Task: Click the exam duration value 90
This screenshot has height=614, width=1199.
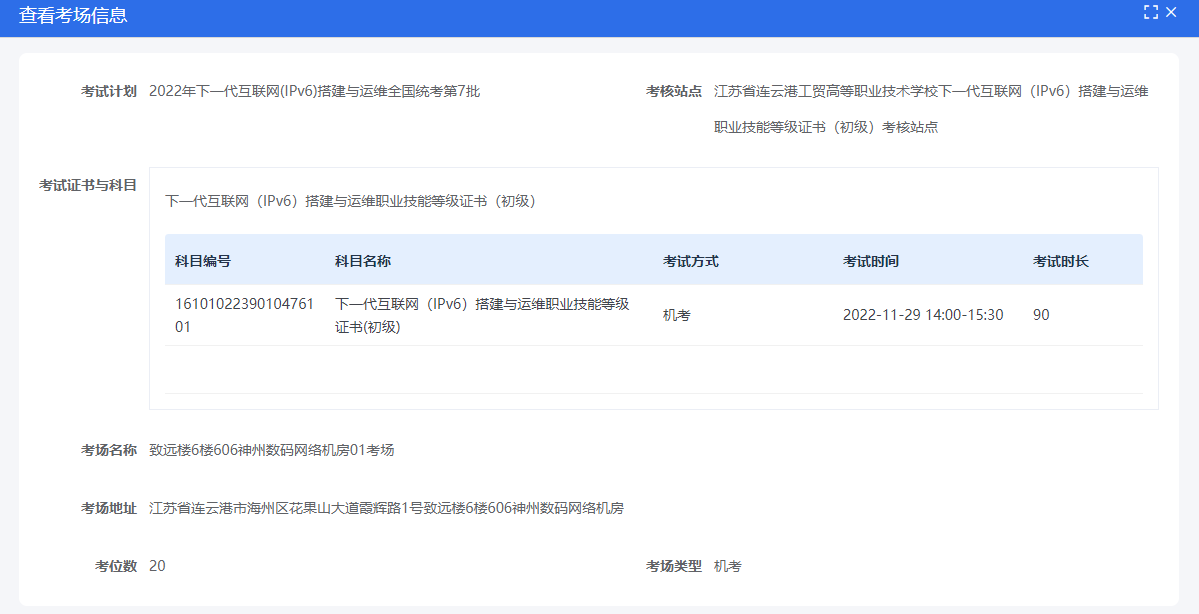Action: [x=1041, y=315]
